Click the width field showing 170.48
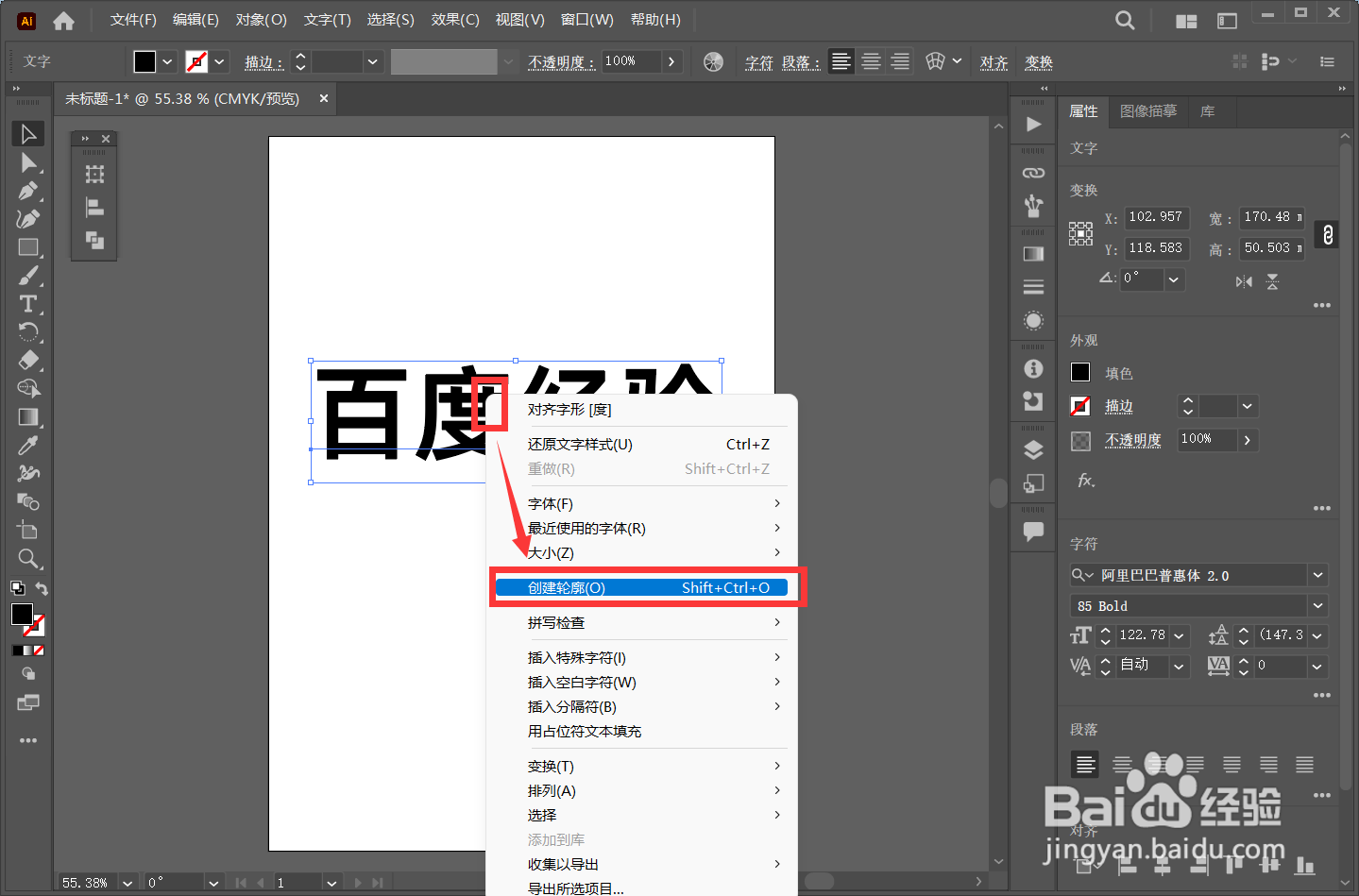Screen dimensions: 1359x896 click(1272, 217)
